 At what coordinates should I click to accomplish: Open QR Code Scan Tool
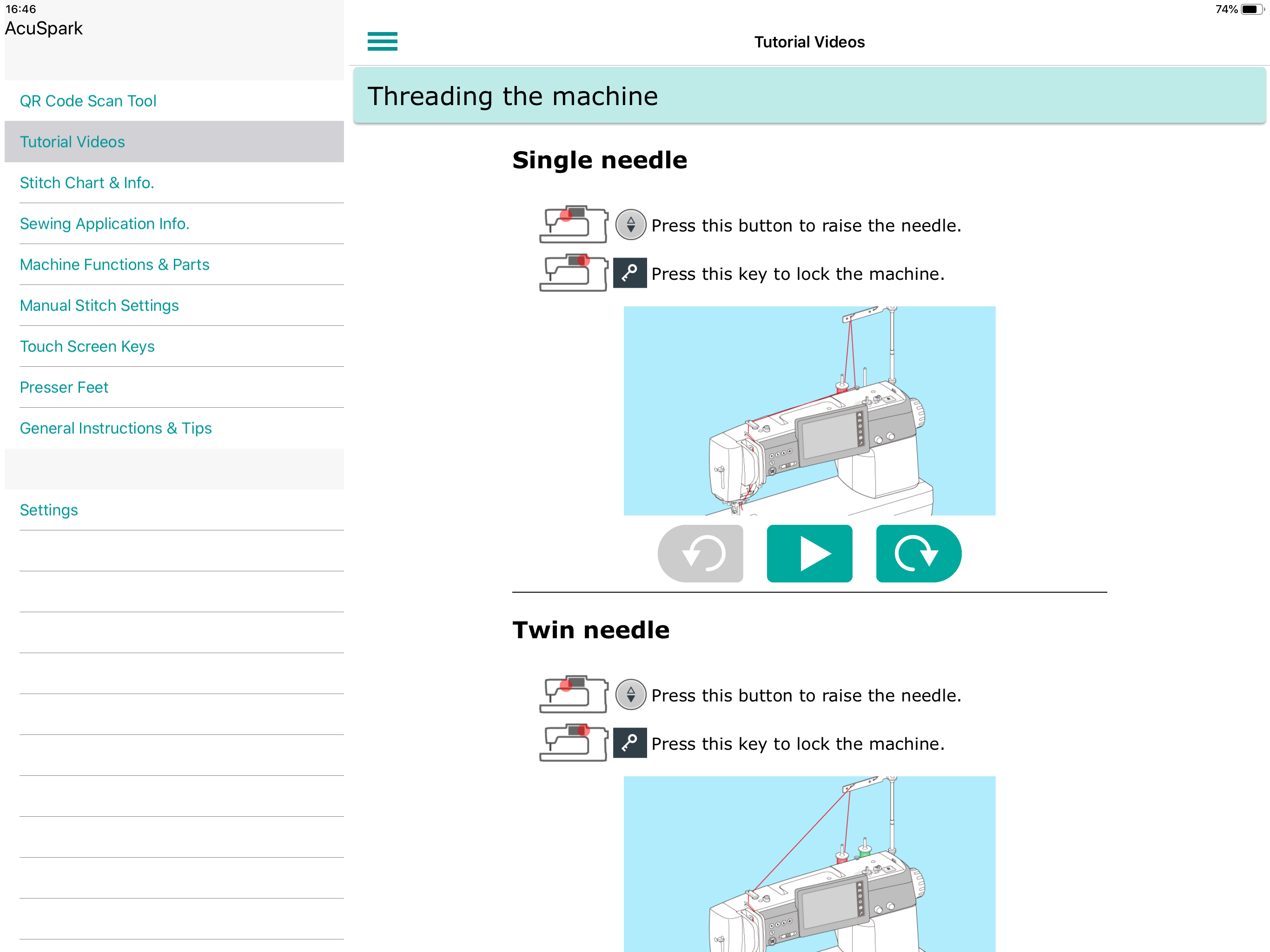(174, 100)
